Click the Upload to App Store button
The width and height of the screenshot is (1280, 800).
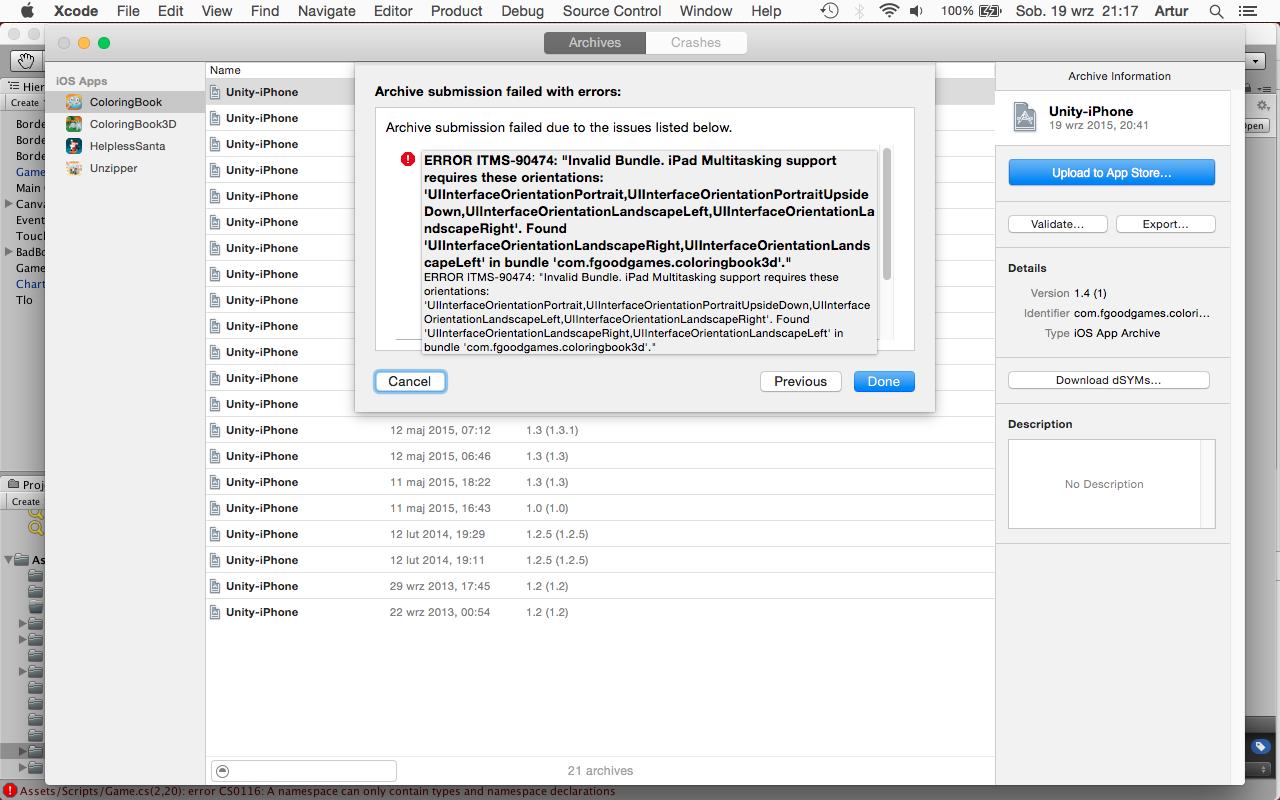[x=1111, y=172]
